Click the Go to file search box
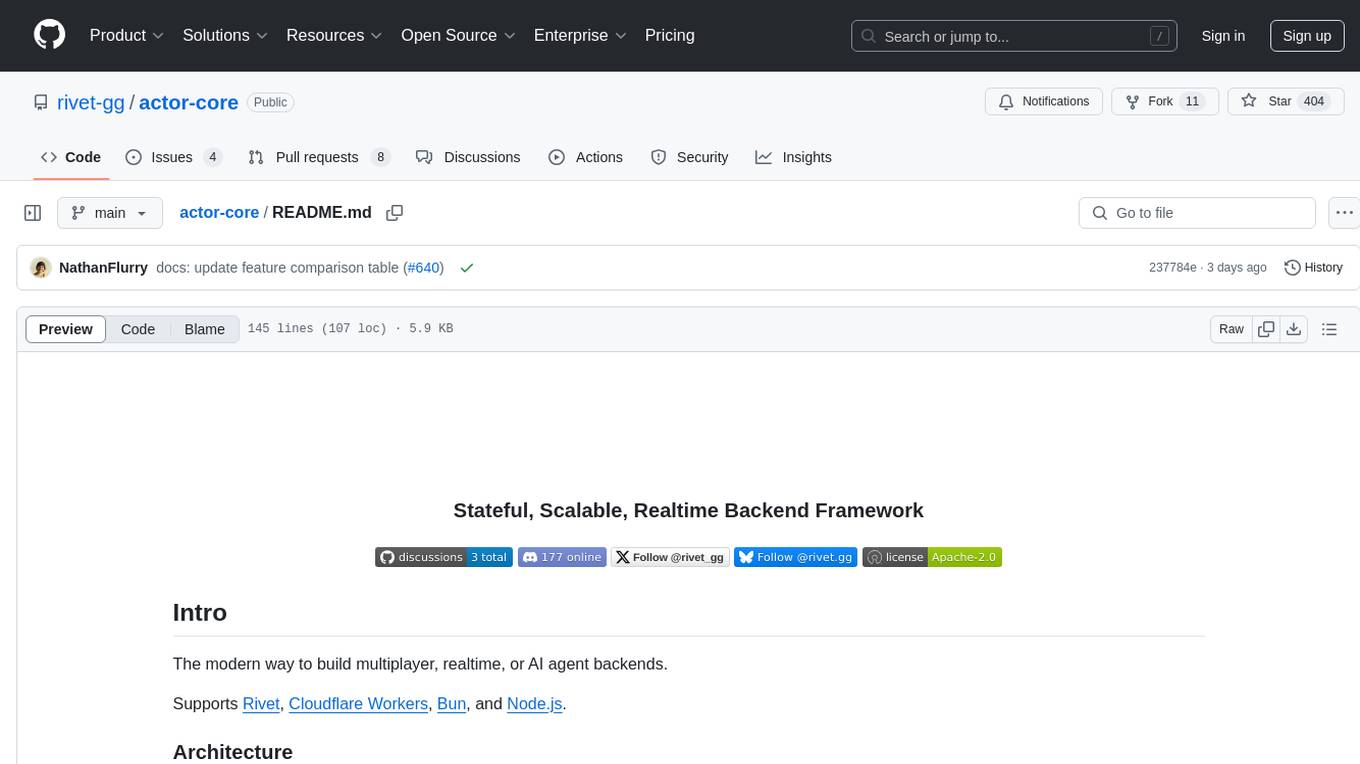Screen dimensions: 1360x764 click(1197, 213)
